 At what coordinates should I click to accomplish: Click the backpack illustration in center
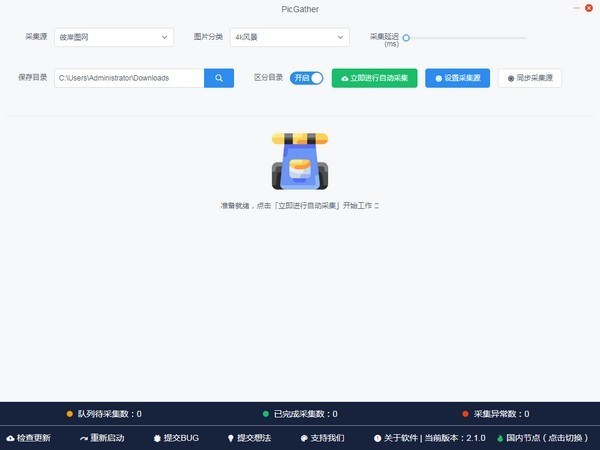tap(300, 161)
